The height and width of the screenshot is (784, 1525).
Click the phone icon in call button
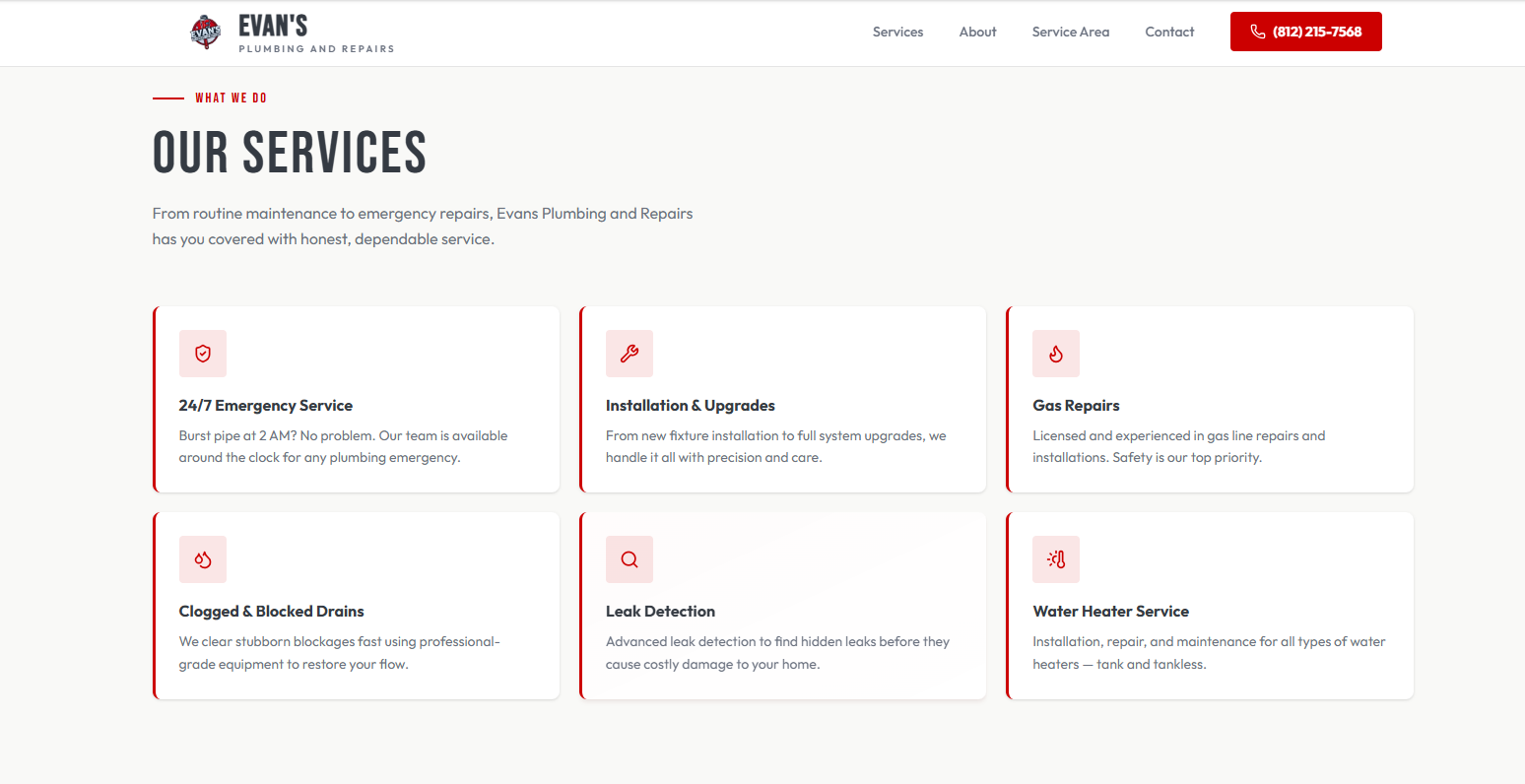tap(1258, 32)
